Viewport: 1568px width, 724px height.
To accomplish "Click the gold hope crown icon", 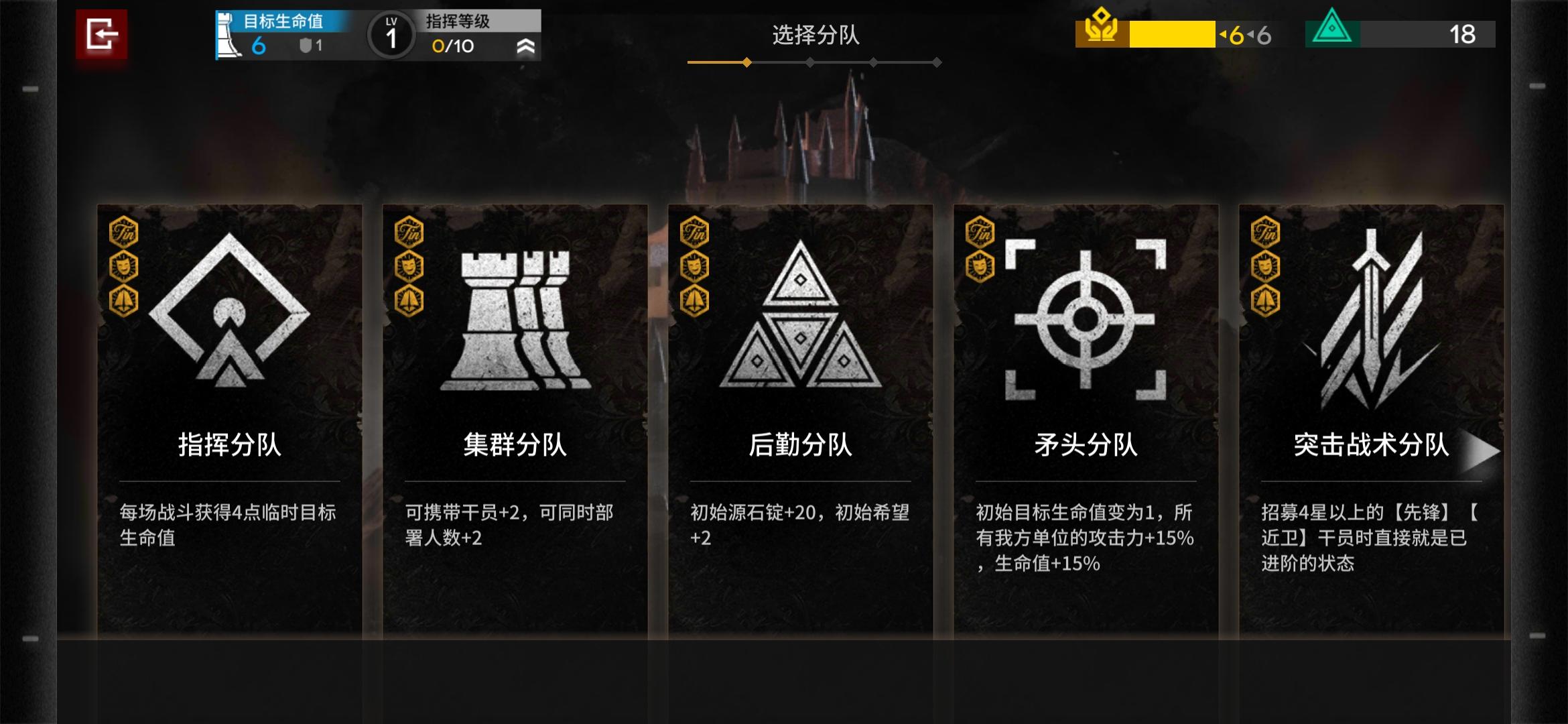I will pos(1102,27).
